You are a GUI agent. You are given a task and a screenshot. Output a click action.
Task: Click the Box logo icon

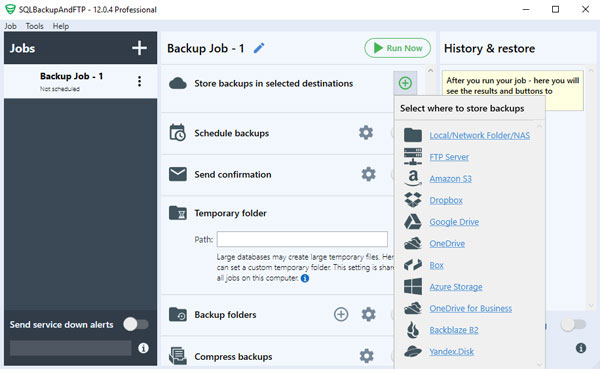413,265
